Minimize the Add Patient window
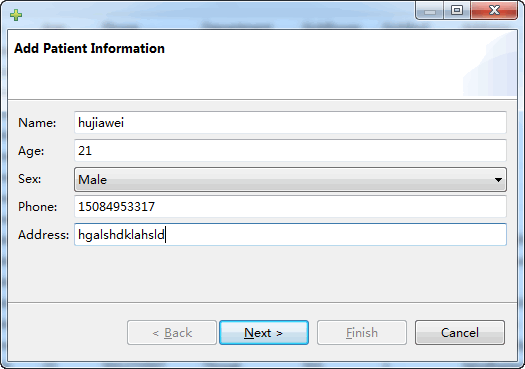Screen dimensions: 525x369 point(430,11)
